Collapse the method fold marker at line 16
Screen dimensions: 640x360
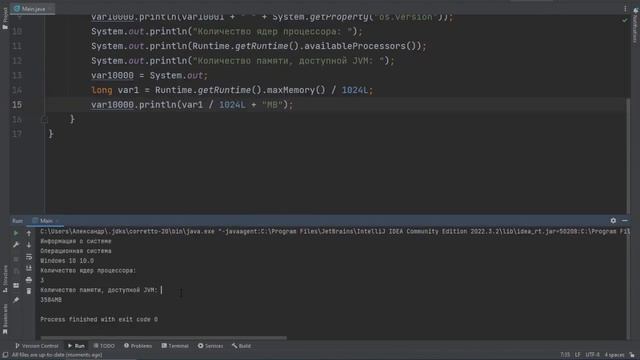(44, 119)
